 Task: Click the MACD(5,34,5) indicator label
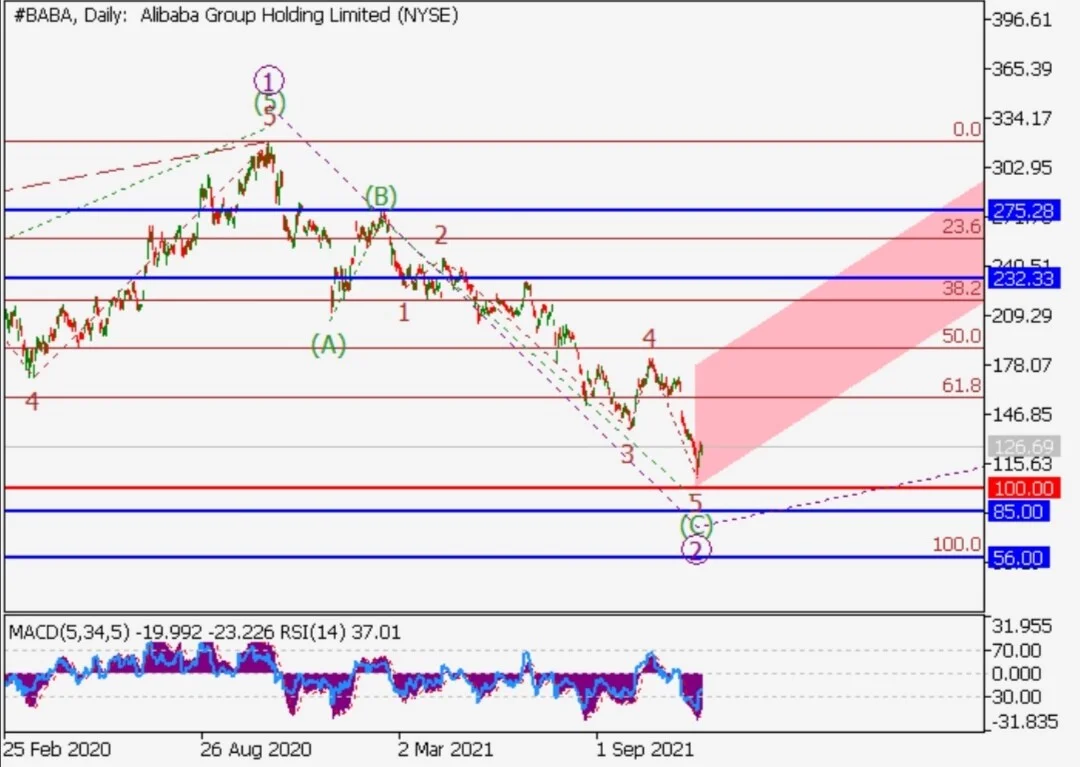tap(69, 632)
